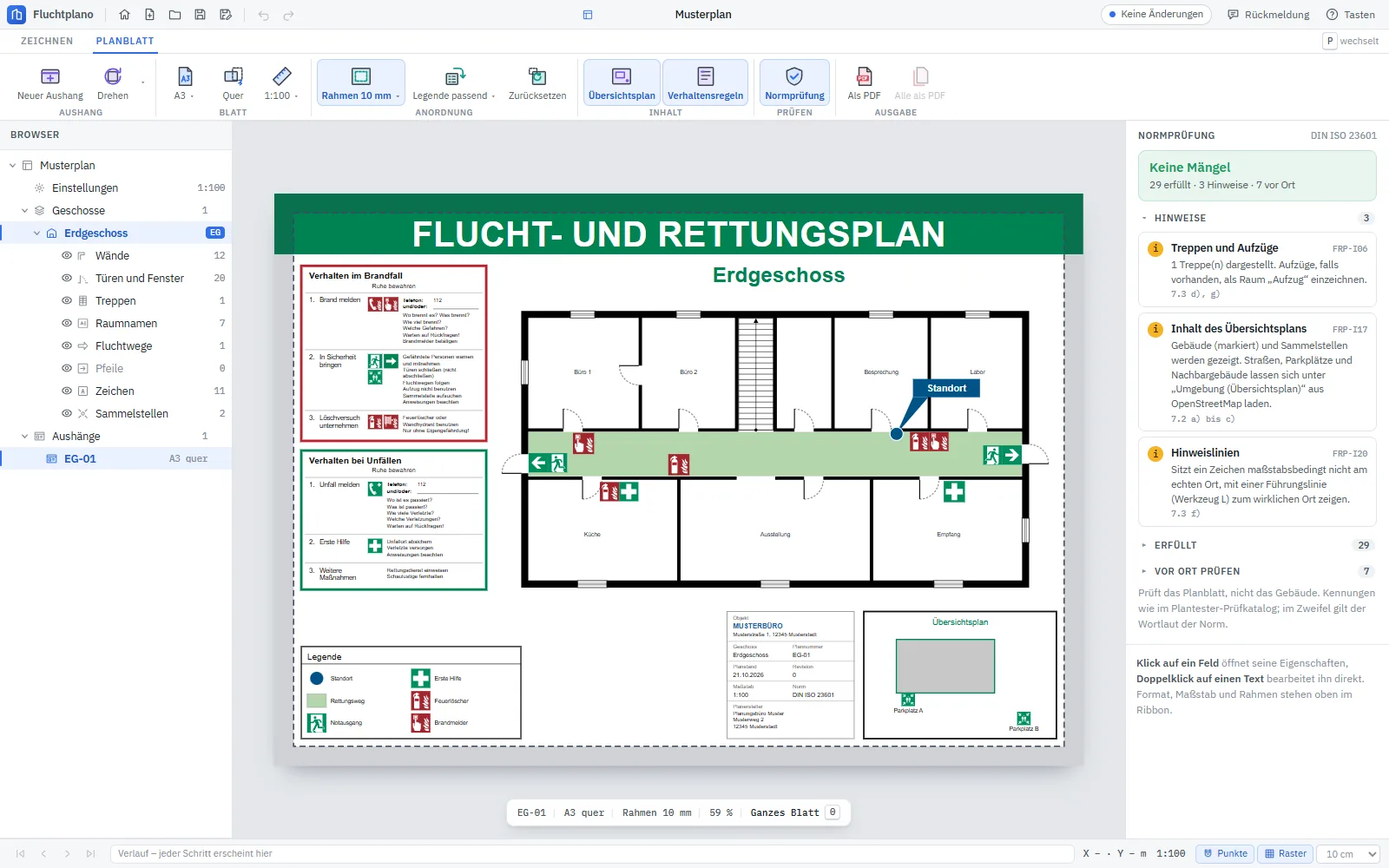Collapse the Geschosse node
The width and height of the screenshot is (1389, 868).
point(24,211)
